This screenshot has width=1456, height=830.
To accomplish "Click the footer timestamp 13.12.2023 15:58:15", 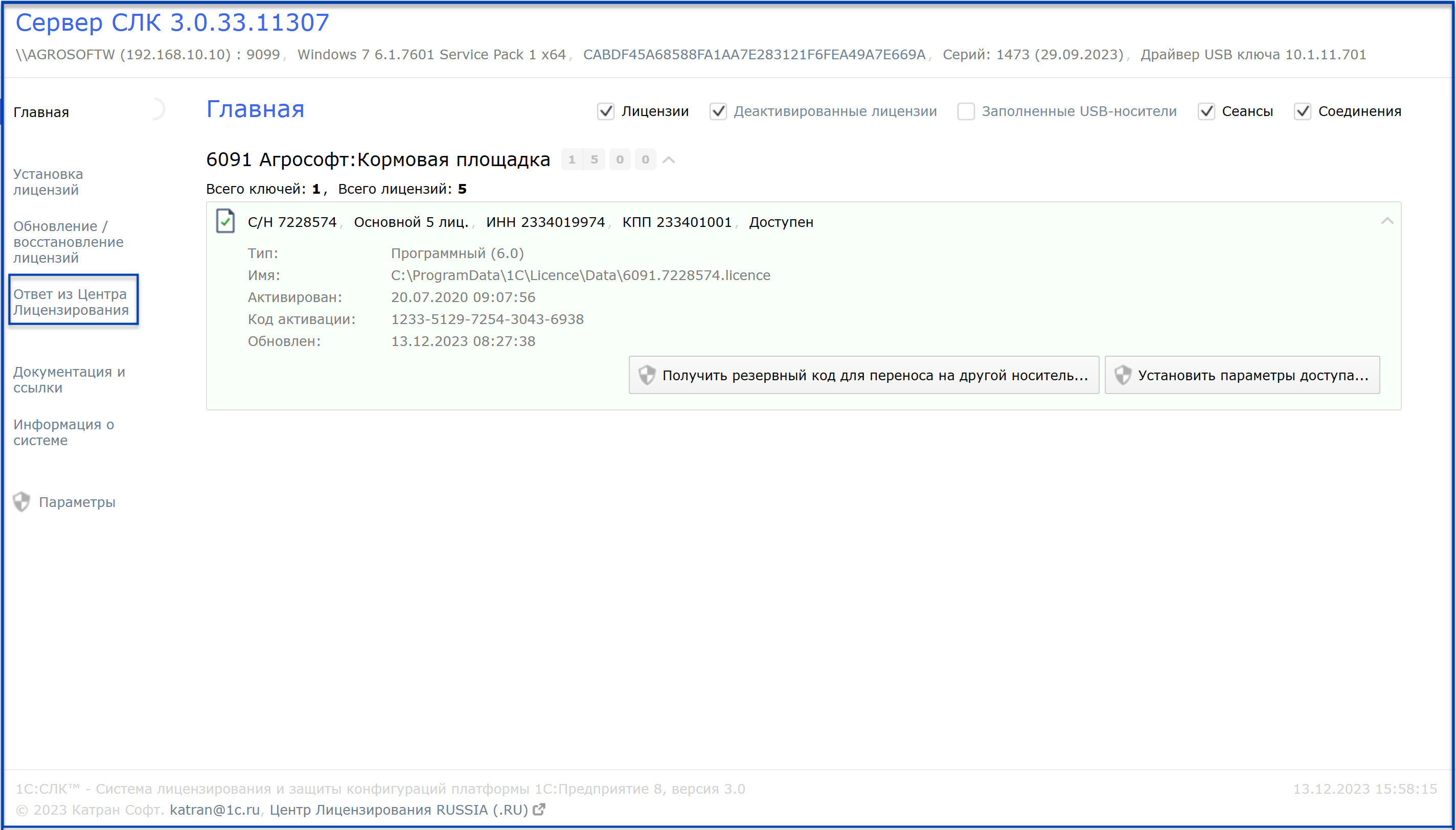I will click(1365, 789).
